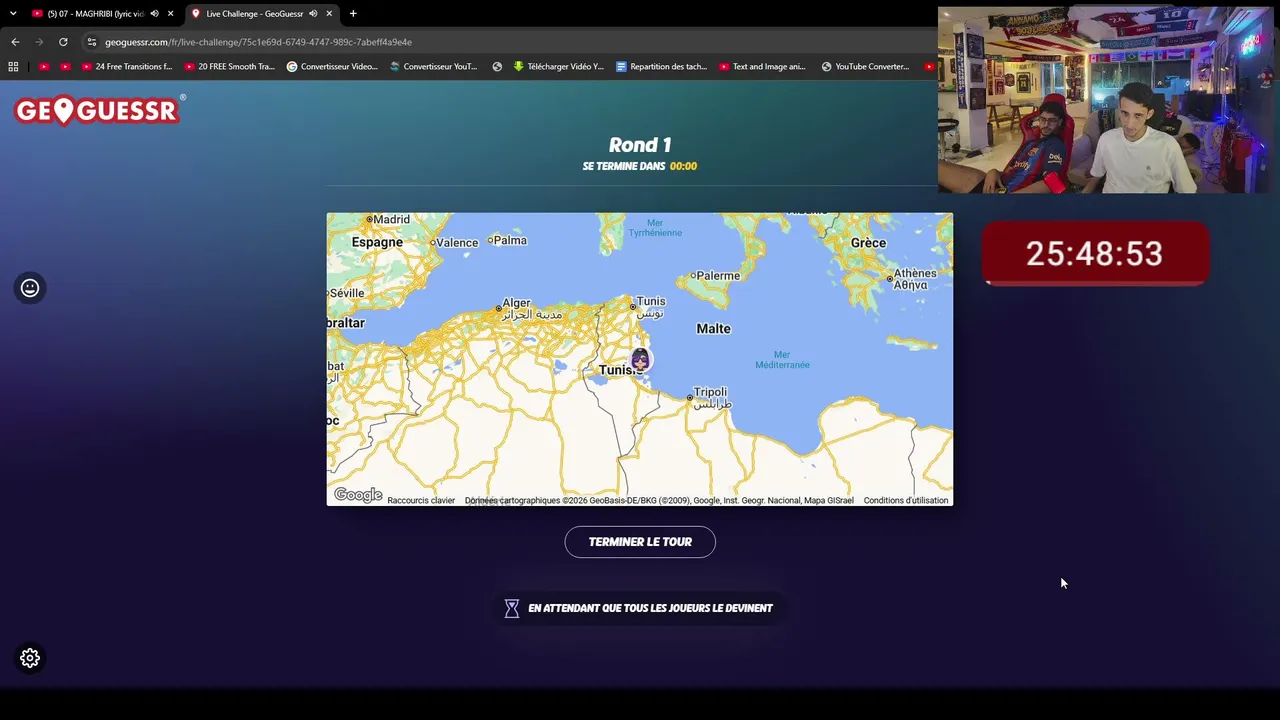Click the Palma label on the map
Image resolution: width=1280 pixels, height=720 pixels.
click(x=510, y=240)
